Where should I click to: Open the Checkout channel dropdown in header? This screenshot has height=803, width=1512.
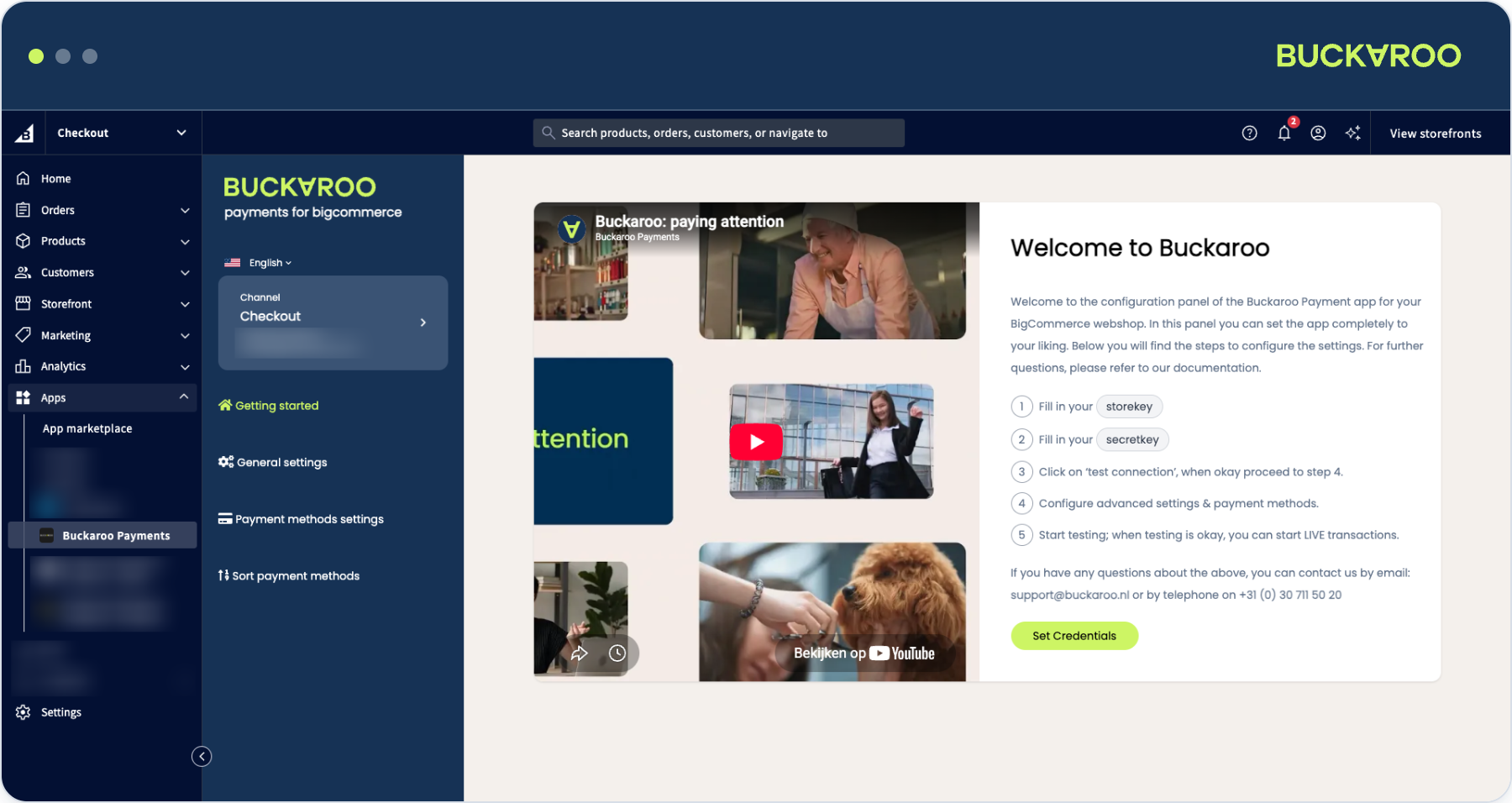pyautogui.click(x=123, y=133)
